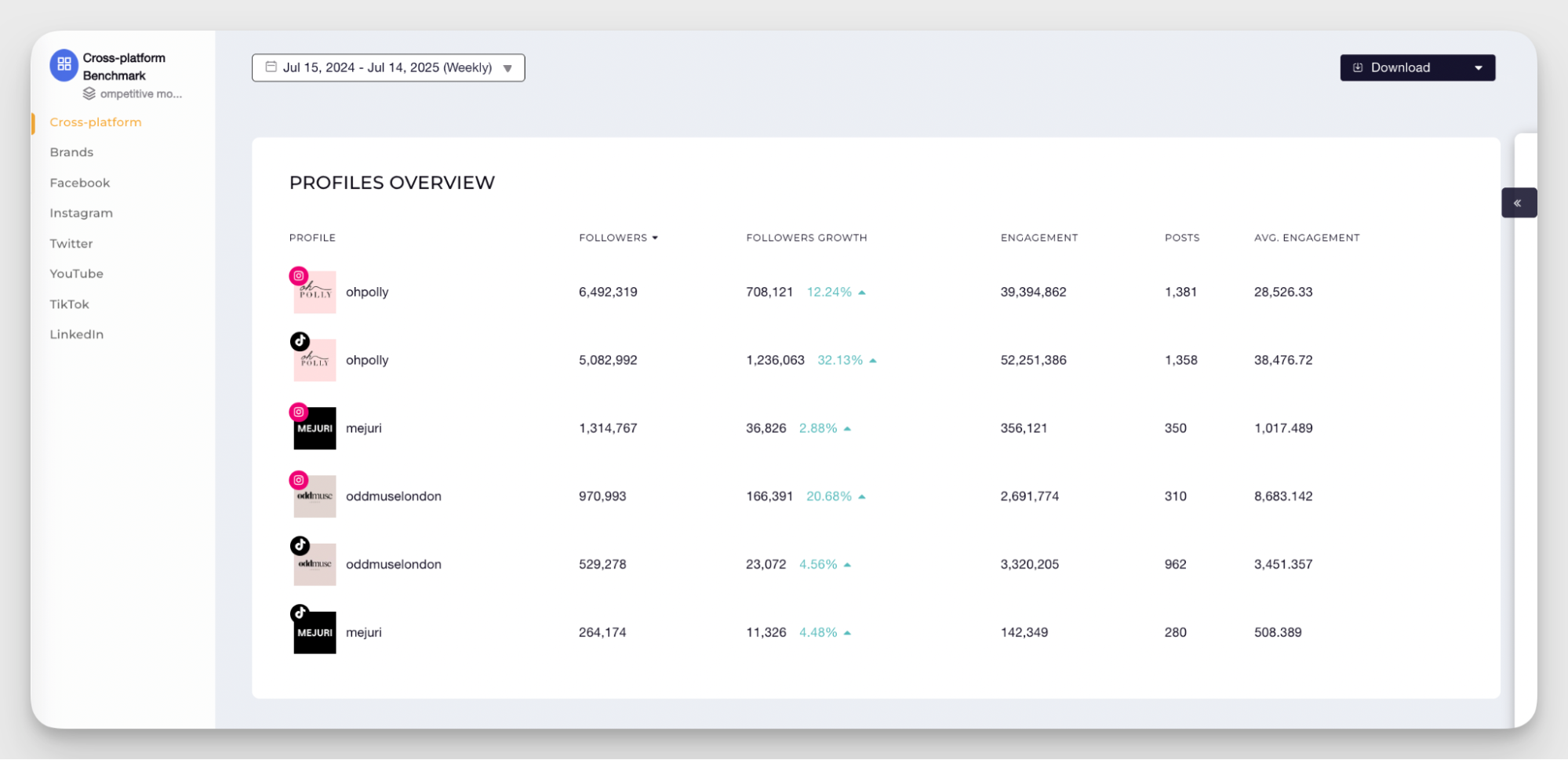Click growth arrow next to 12.24%
The height and width of the screenshot is (760, 1568).
tap(862, 293)
